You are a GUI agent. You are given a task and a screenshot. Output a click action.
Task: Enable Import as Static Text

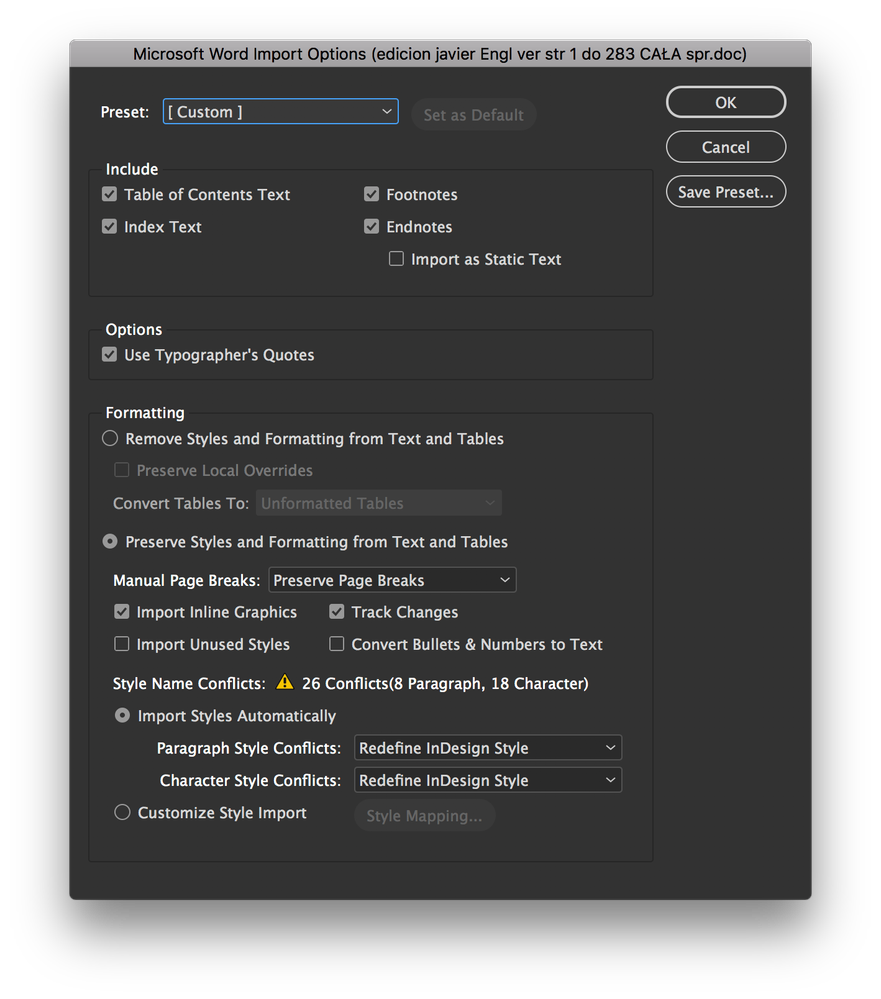point(396,259)
